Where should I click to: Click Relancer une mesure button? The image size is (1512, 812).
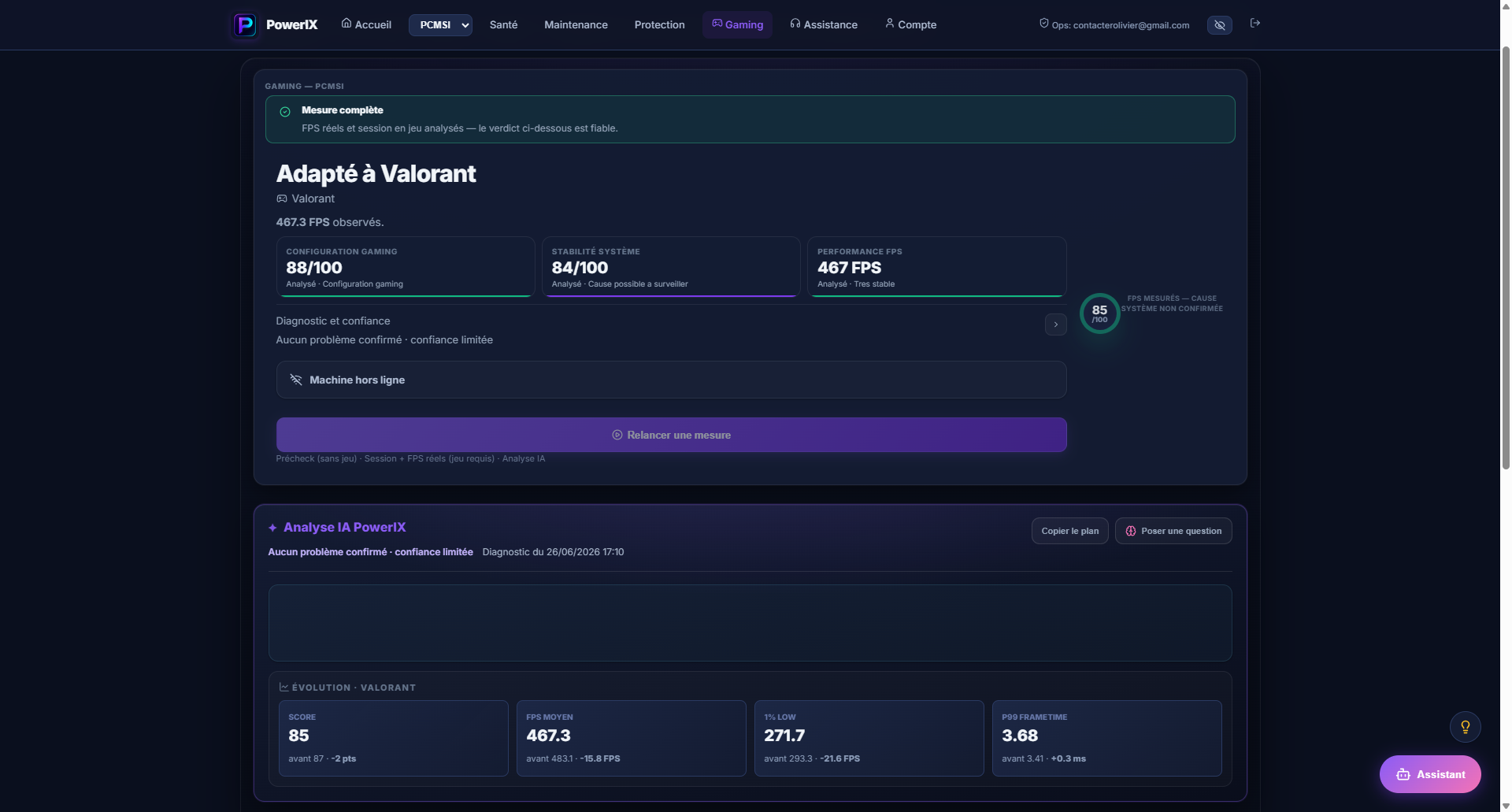(x=672, y=435)
